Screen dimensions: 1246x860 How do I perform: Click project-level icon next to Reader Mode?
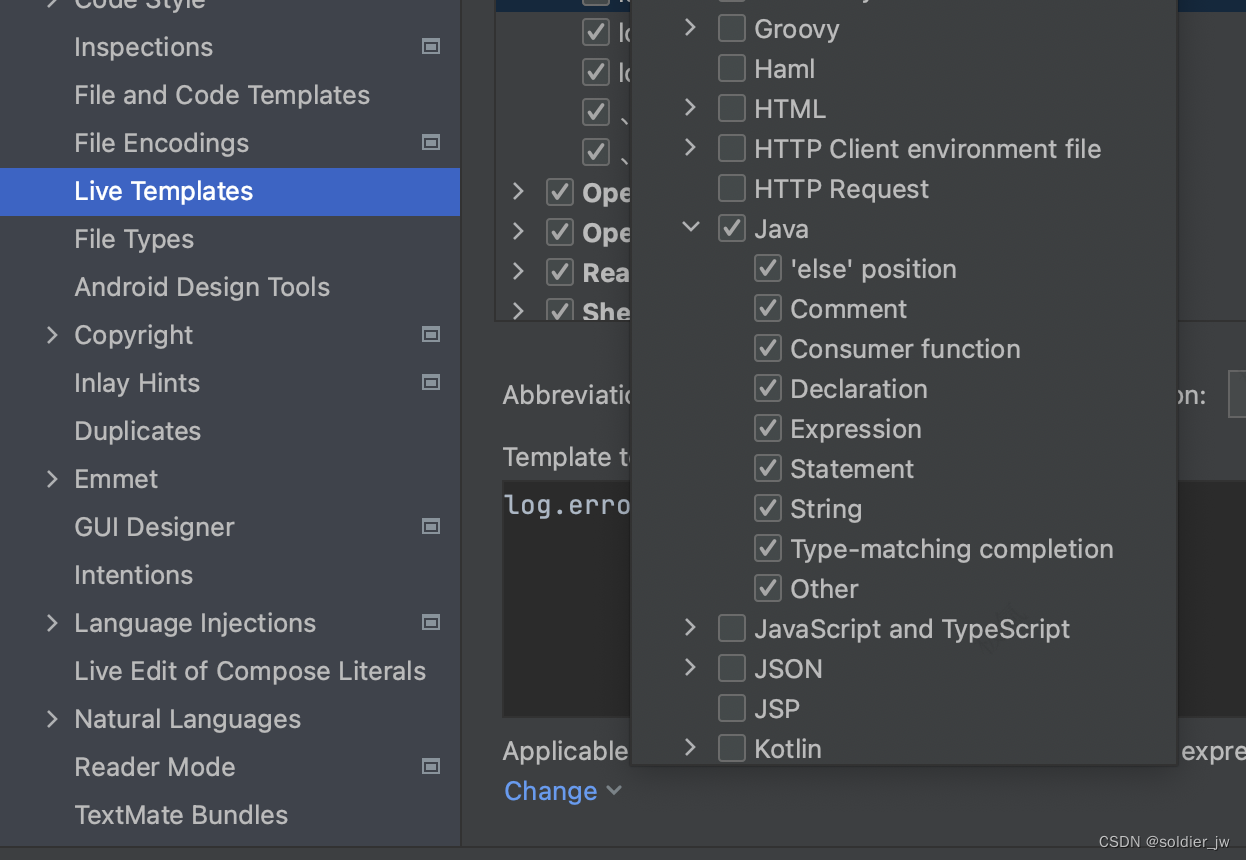431,767
